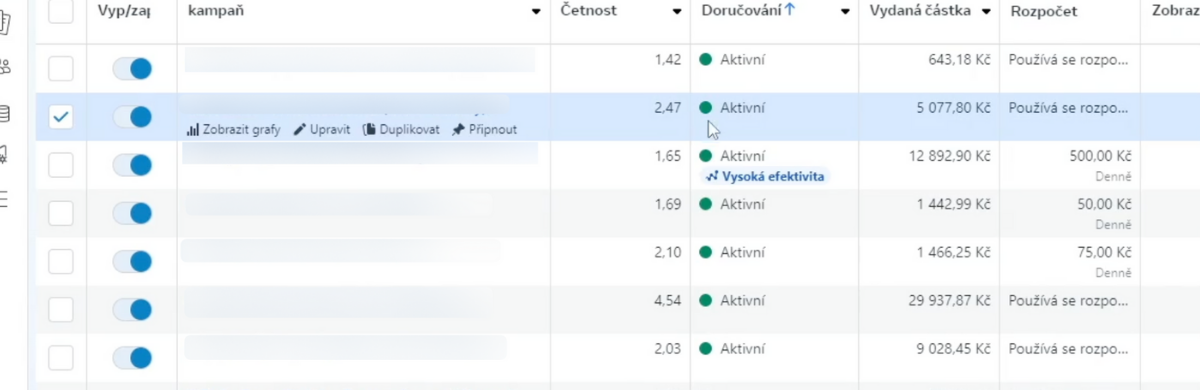Click the Vysoká efektivita badge
Viewport: 1200px width, 390px height.
tap(766, 176)
